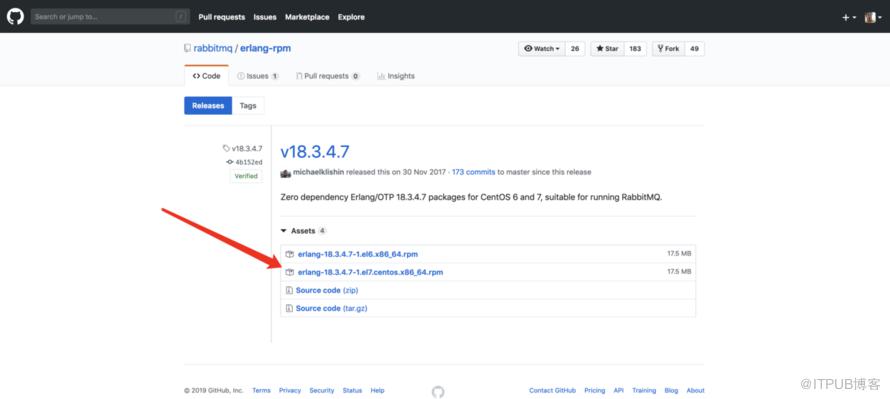Open Training footer link
The width and height of the screenshot is (890, 399).
(x=644, y=390)
